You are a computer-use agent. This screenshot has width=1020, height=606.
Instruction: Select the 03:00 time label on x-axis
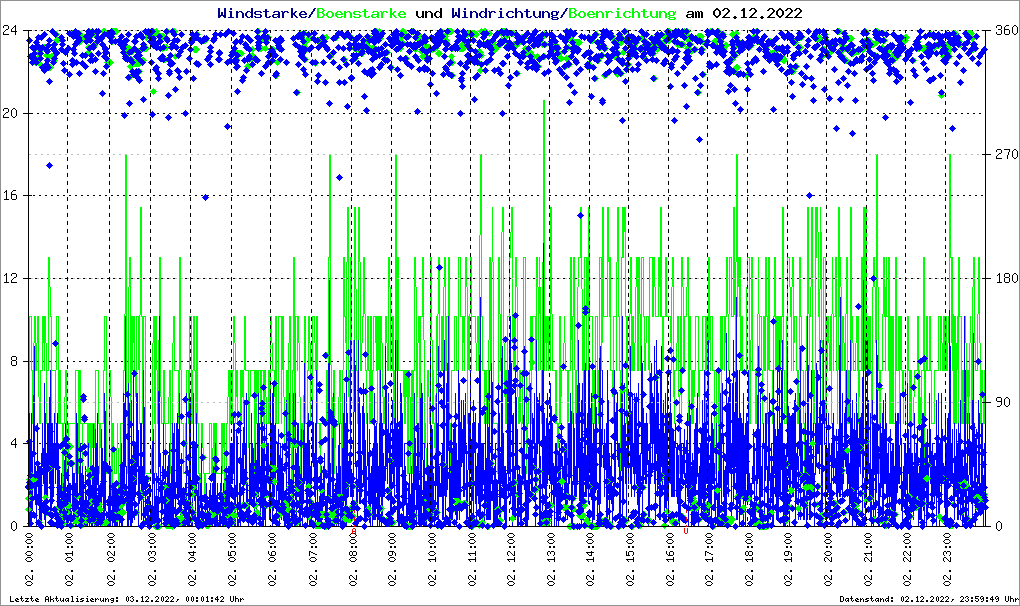(x=152, y=557)
